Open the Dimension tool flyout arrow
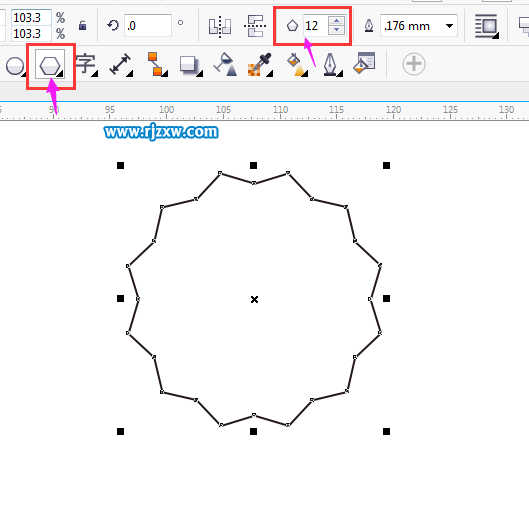The width and height of the screenshot is (529, 512). 130,73
